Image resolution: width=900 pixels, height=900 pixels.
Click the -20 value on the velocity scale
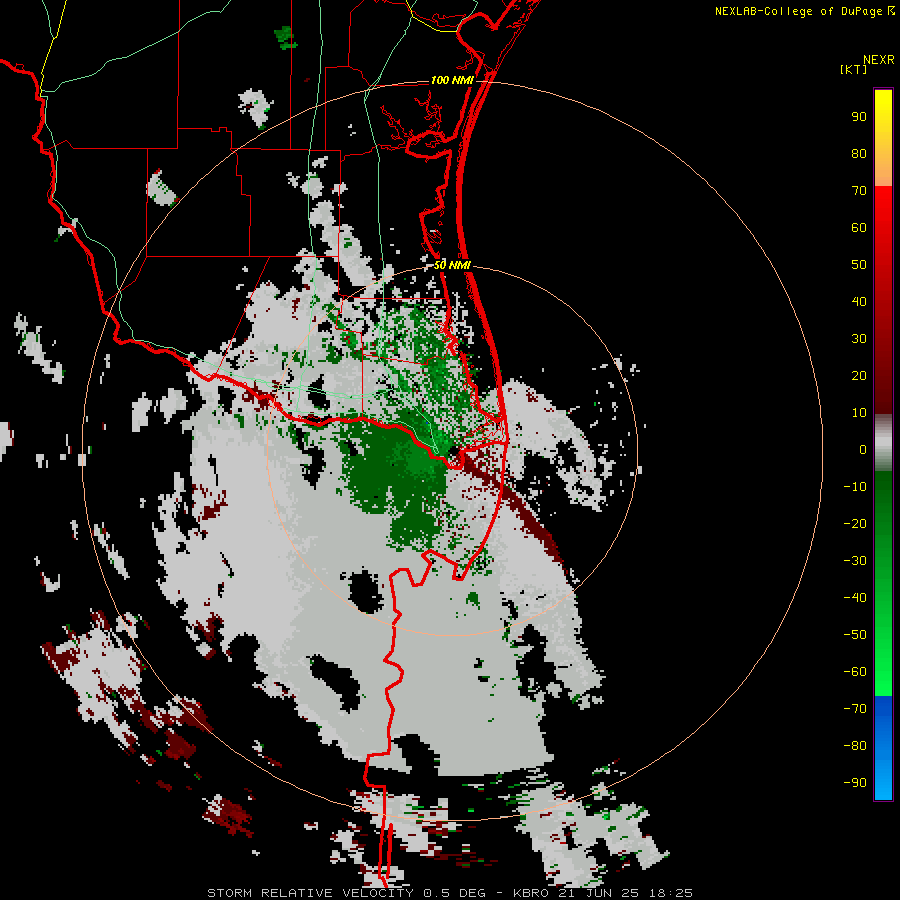pyautogui.click(x=855, y=523)
